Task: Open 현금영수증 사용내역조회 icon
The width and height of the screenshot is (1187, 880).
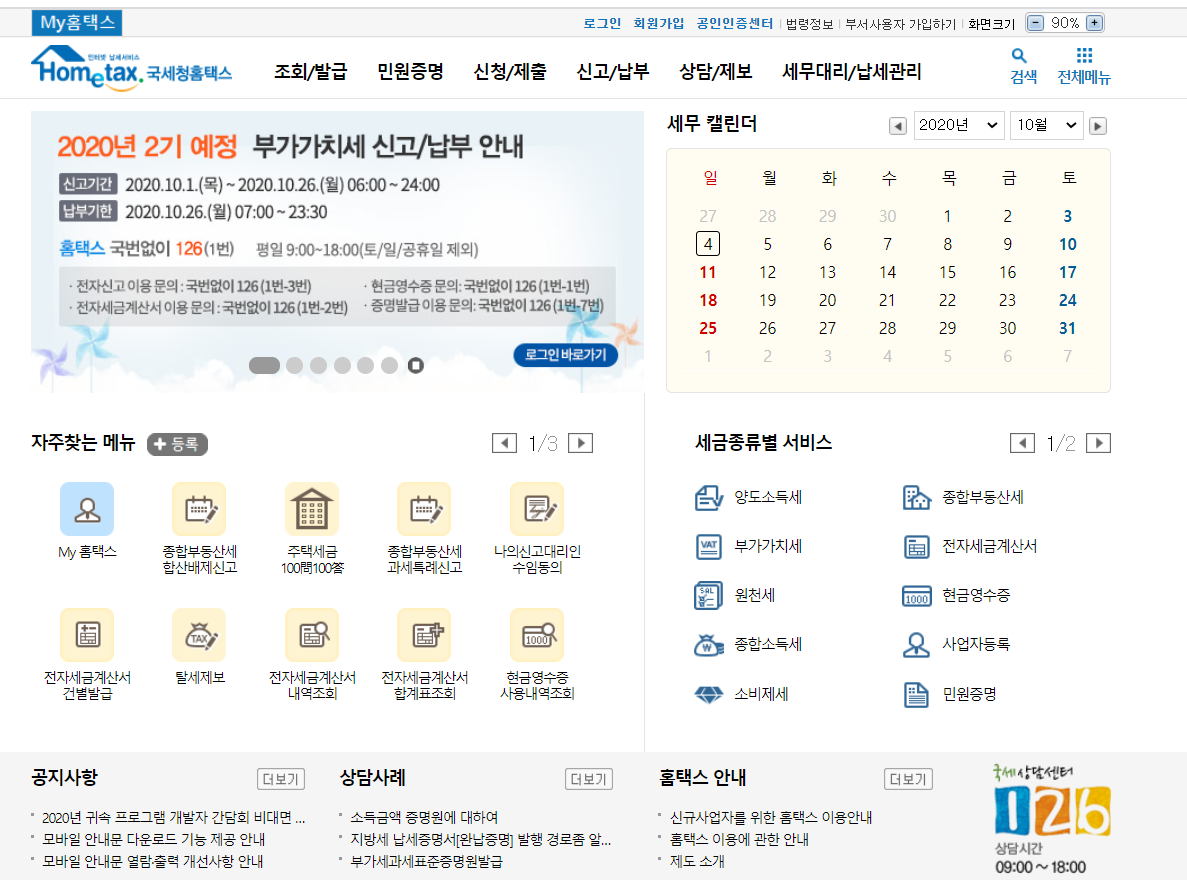Action: point(537,635)
